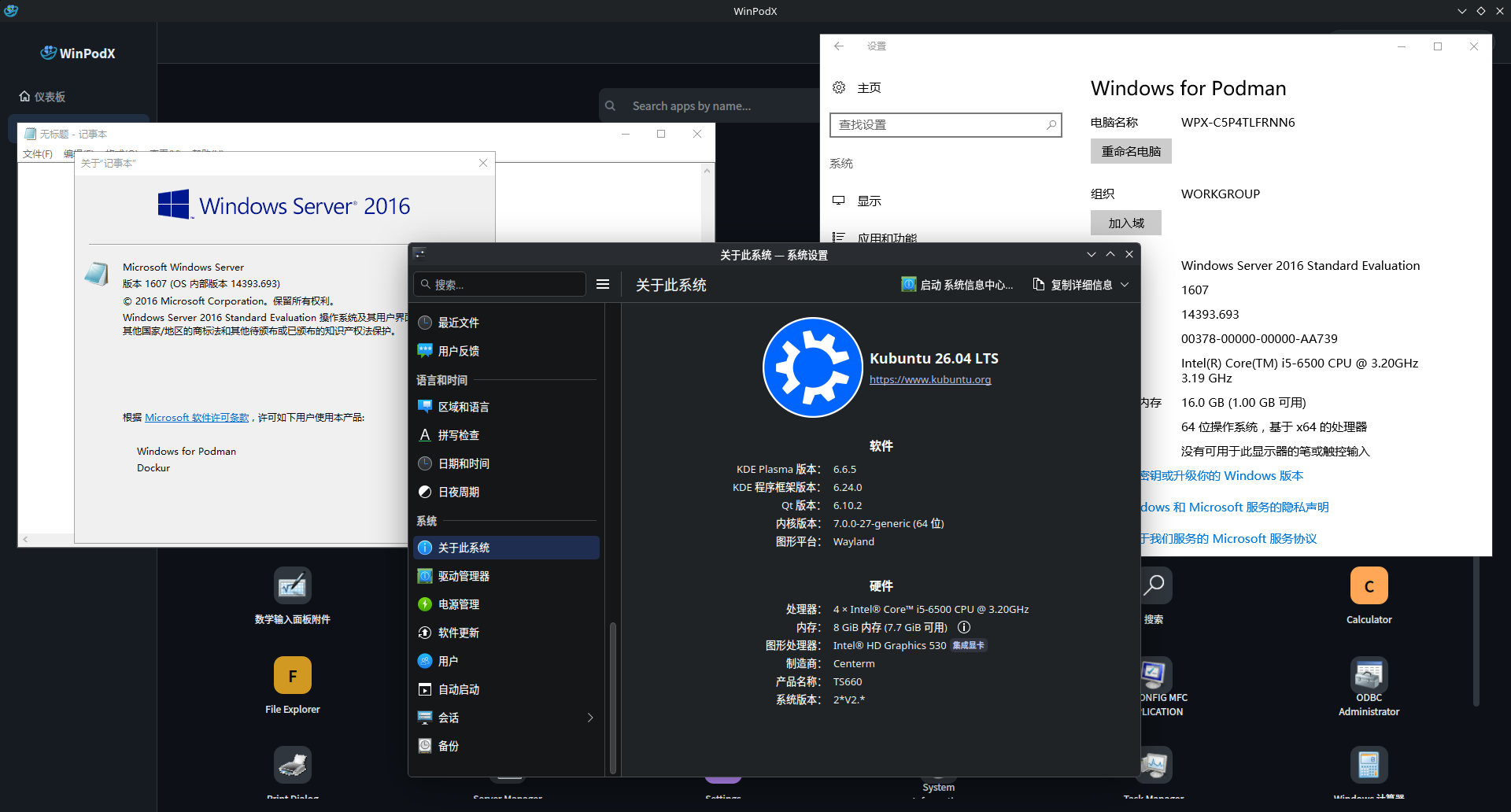Open the kubuntu.org website link
The width and height of the screenshot is (1511, 812).
tap(930, 379)
